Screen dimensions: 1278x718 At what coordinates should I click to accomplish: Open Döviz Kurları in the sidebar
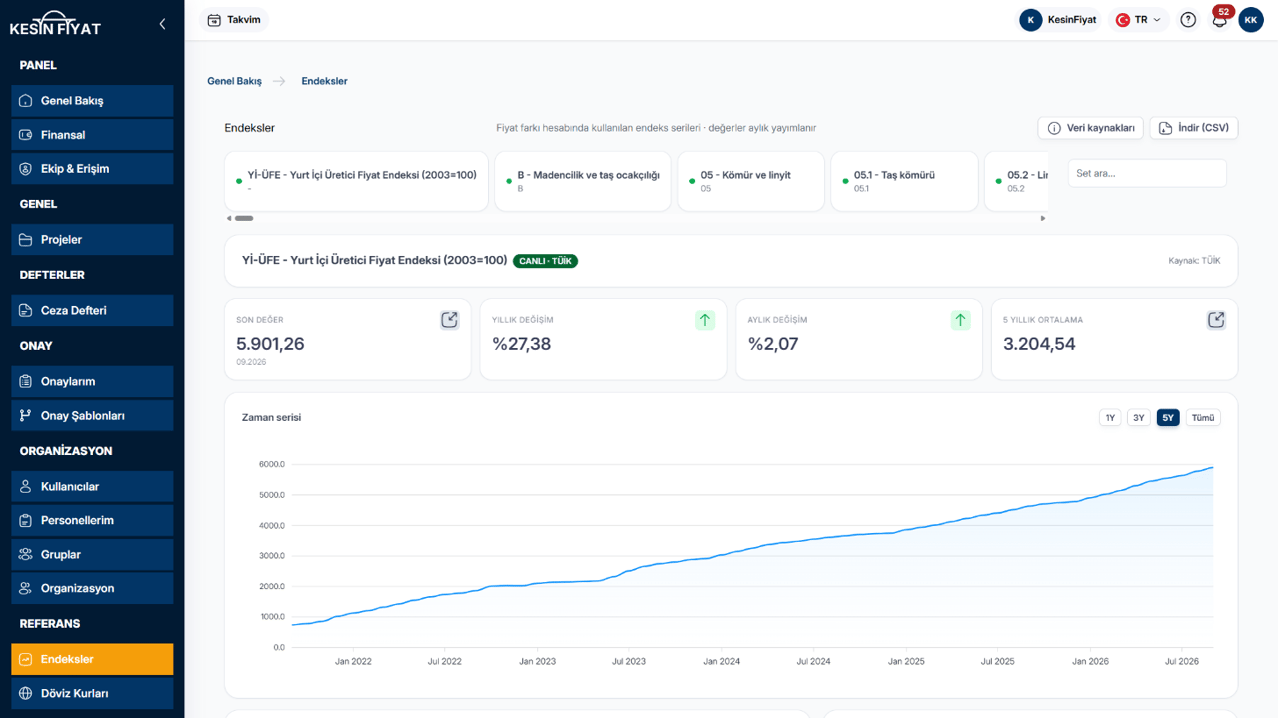[92, 694]
